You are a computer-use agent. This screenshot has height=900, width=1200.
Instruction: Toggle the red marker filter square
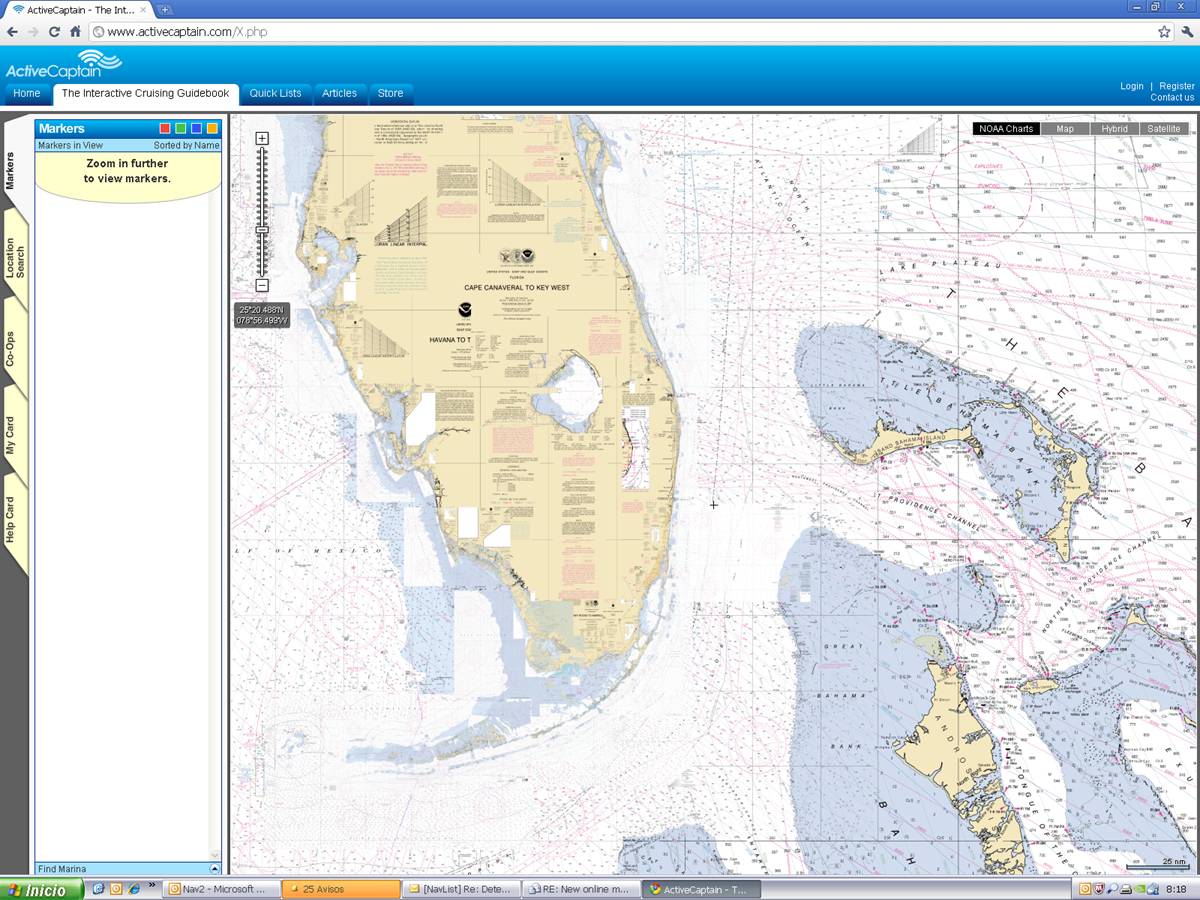click(x=166, y=128)
